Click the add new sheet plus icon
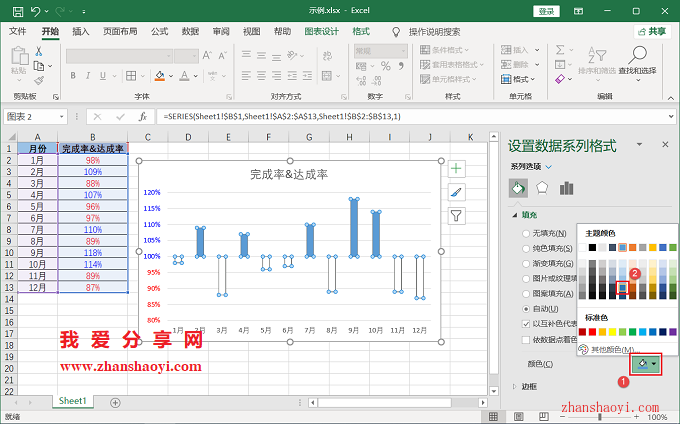 click(x=115, y=403)
